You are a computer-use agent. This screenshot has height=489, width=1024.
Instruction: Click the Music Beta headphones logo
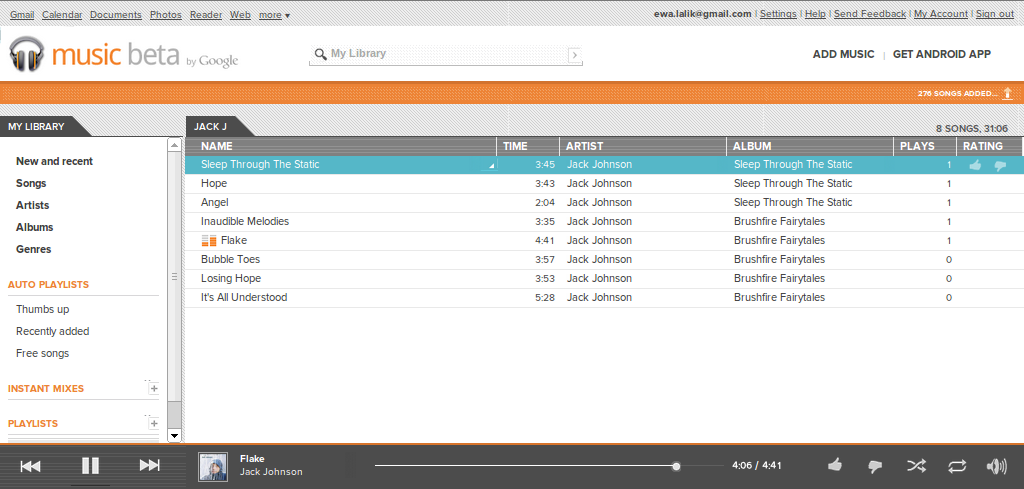(x=27, y=54)
